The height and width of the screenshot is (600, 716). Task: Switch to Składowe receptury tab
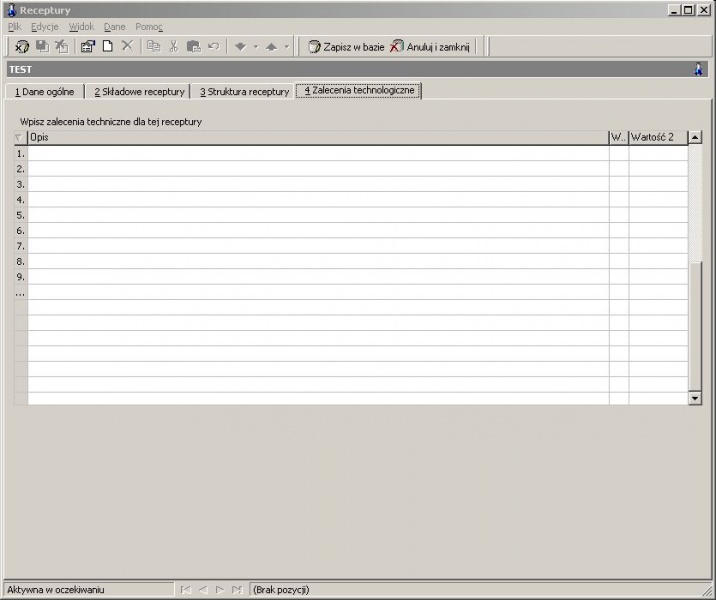139,92
